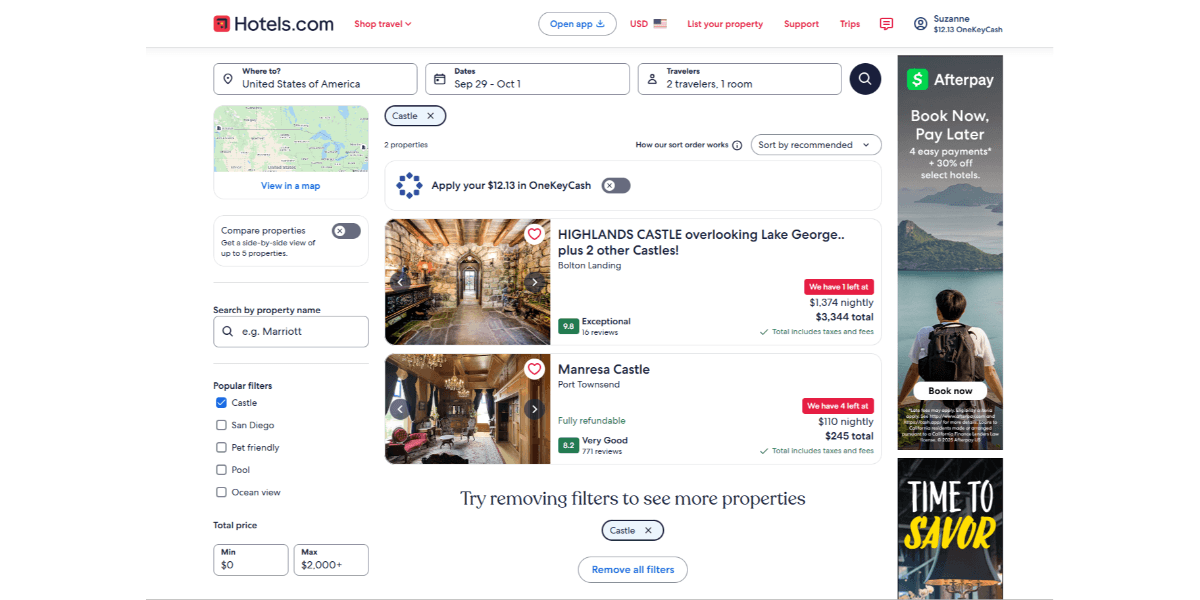The width and height of the screenshot is (1200, 600).
Task: Open the Travelers selector field
Action: 739,79
